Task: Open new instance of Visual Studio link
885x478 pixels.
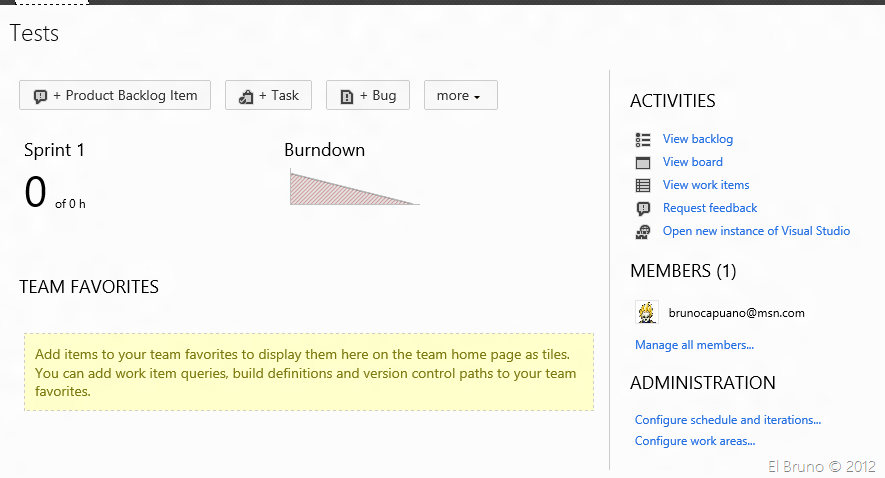Action: click(x=756, y=231)
